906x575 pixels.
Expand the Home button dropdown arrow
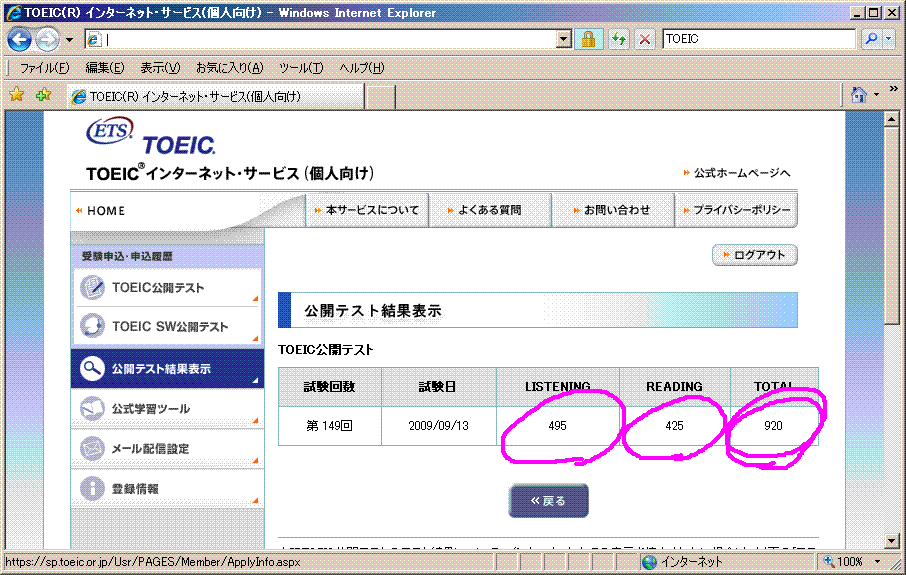click(877, 94)
